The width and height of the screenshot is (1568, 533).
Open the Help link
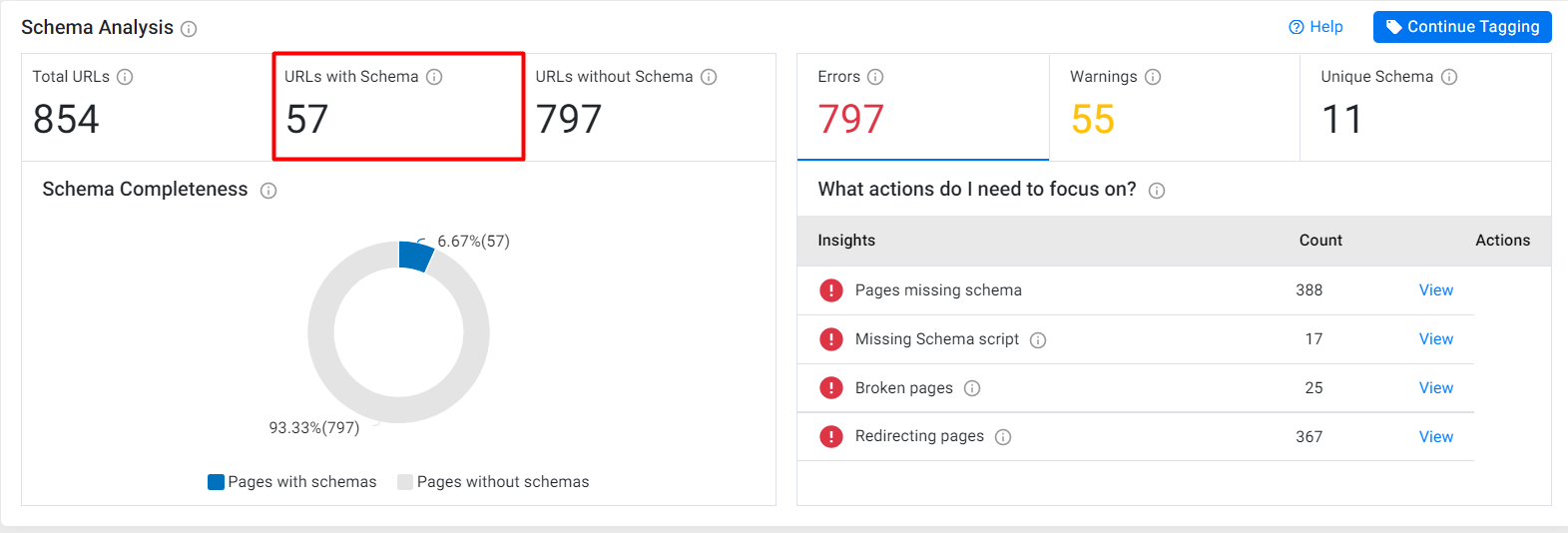[1315, 27]
